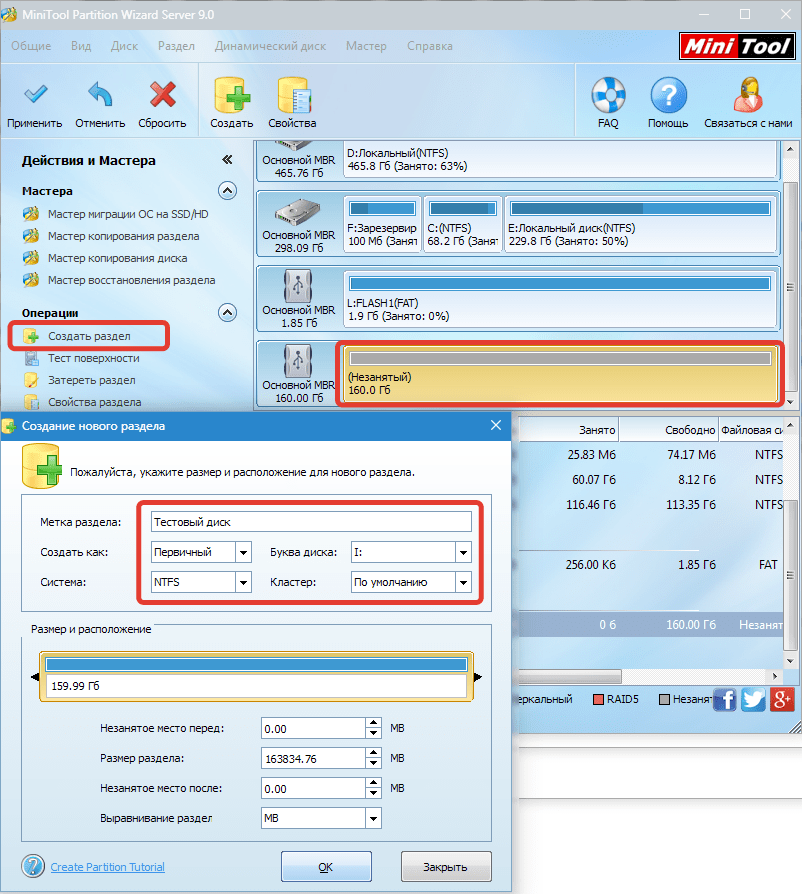Viewport: 802px width, 894px height.
Task: Click the Help (Помощь) question mark icon
Action: pyautogui.click(x=667, y=96)
